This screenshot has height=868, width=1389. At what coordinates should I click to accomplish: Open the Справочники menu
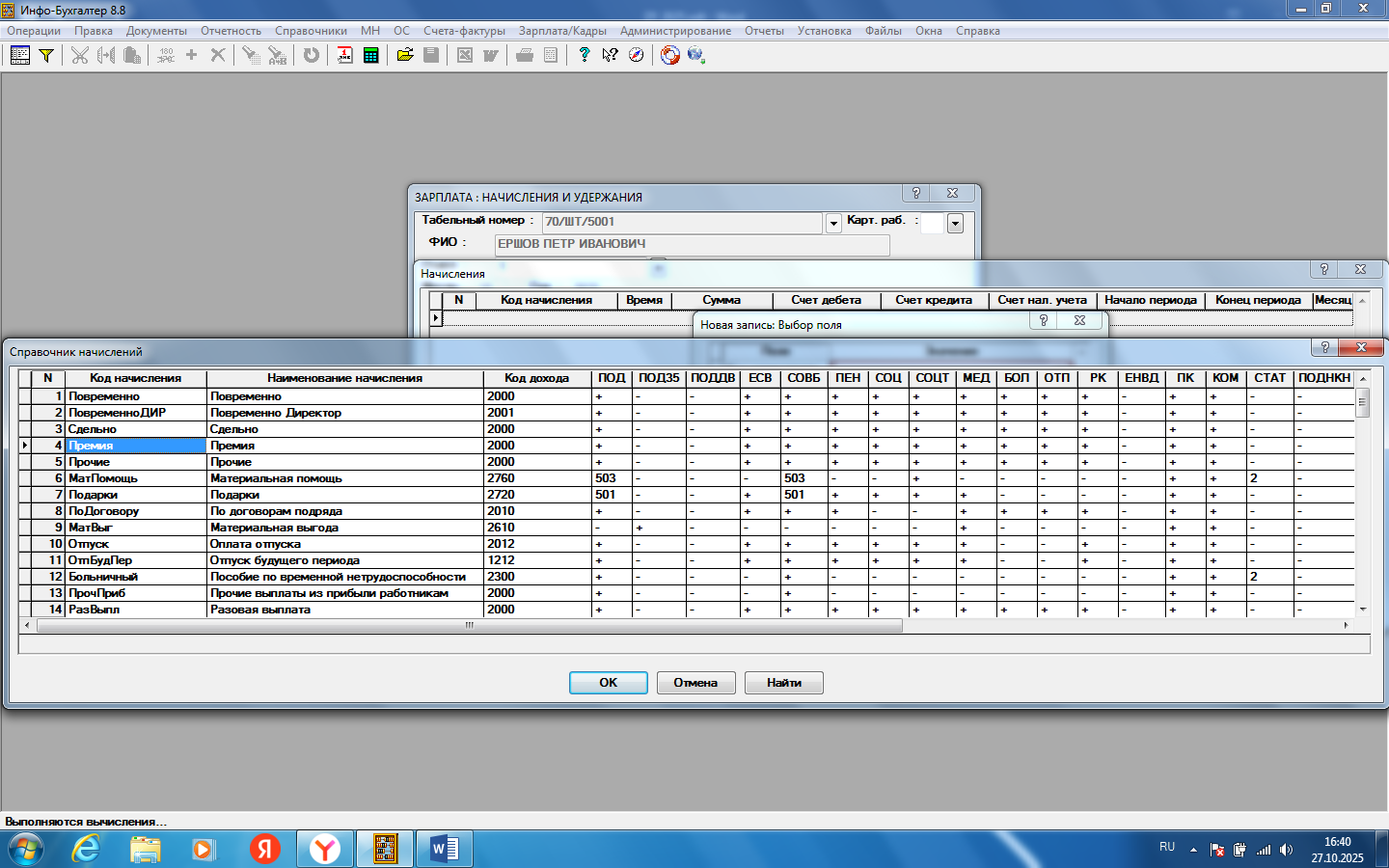tap(311, 31)
